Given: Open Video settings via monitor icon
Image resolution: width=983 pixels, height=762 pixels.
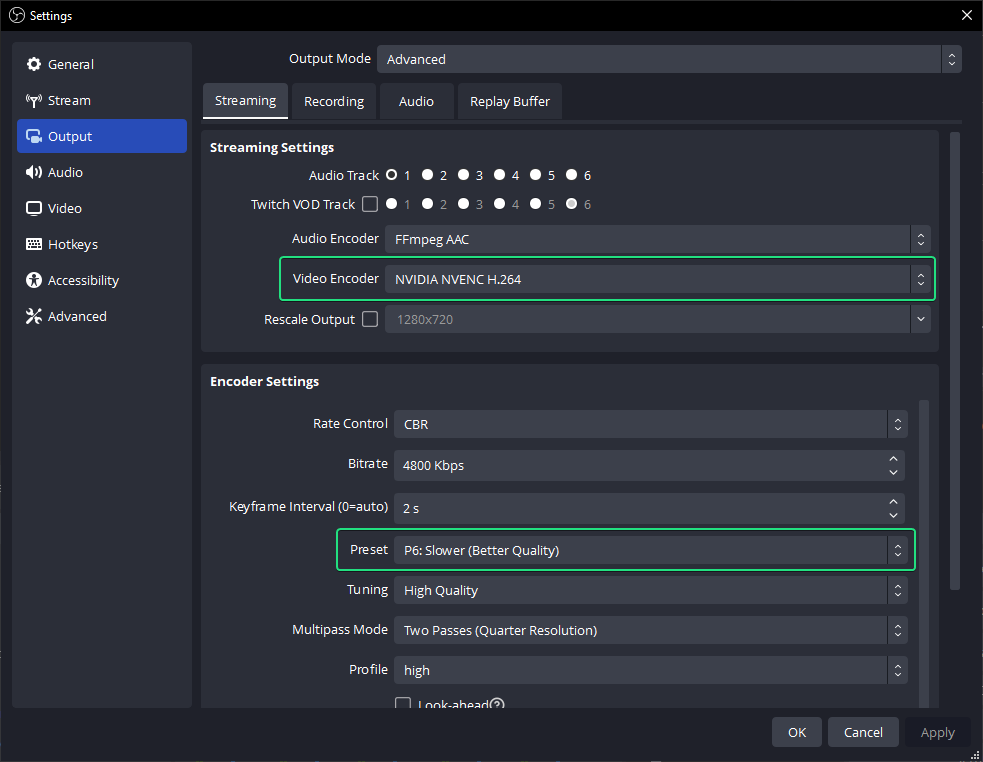Looking at the screenshot, I should (x=34, y=208).
